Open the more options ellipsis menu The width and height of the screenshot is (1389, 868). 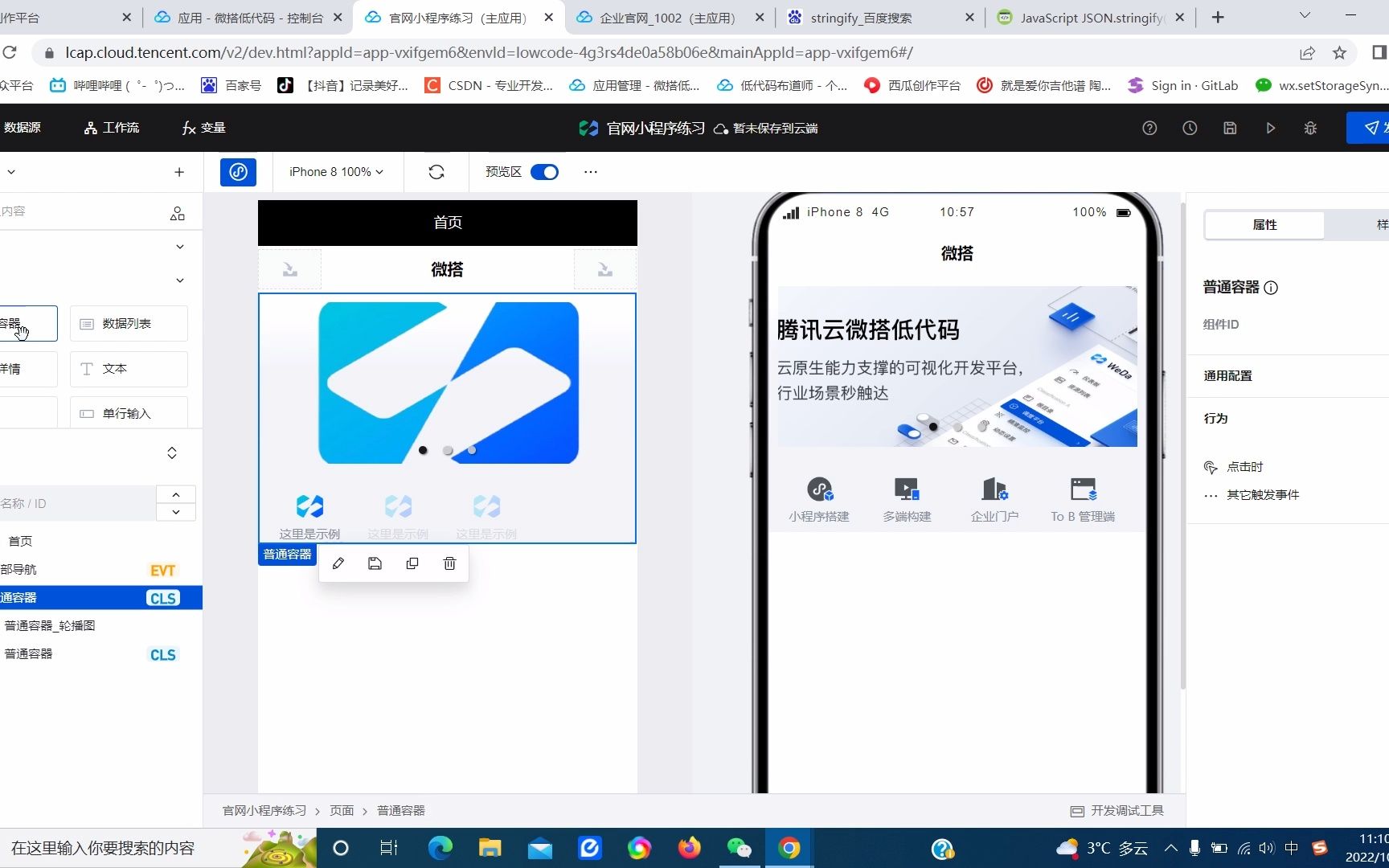tap(591, 172)
